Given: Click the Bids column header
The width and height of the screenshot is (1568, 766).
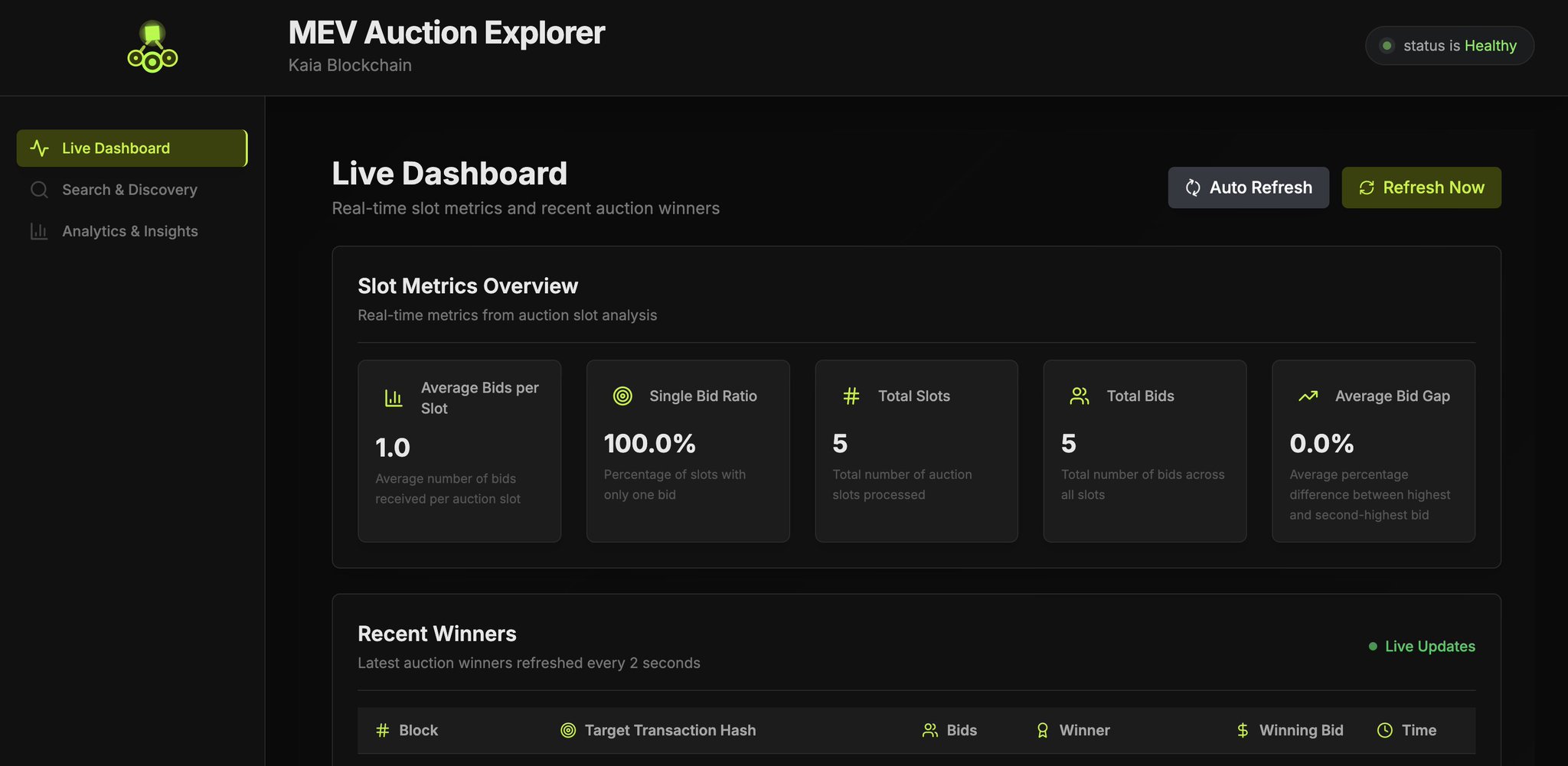Looking at the screenshot, I should [961, 730].
